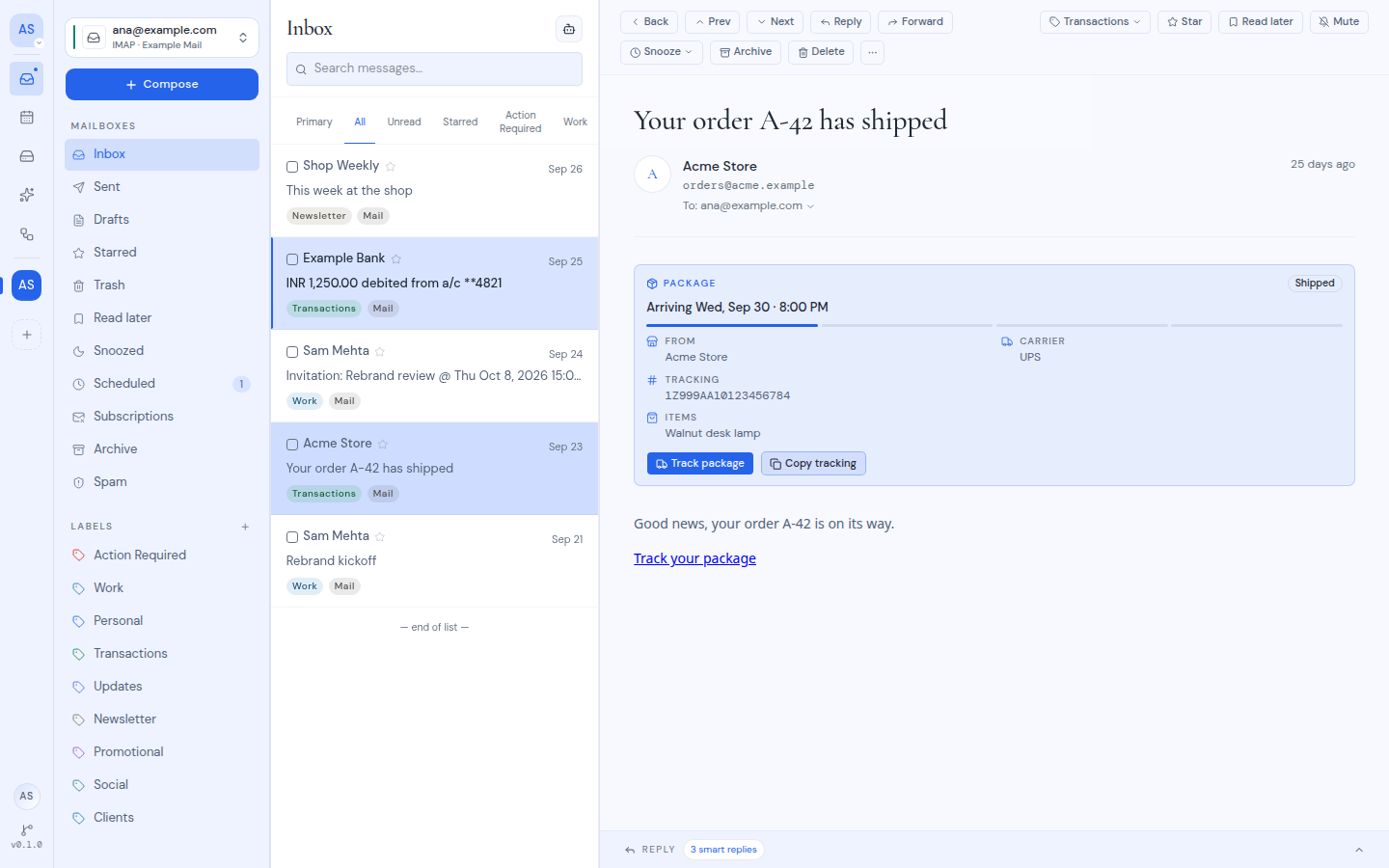This screenshot has height=868, width=1389.
Task: Select the checkbox for the Sep 24 Sam Mehta invitation
Action: [292, 352]
